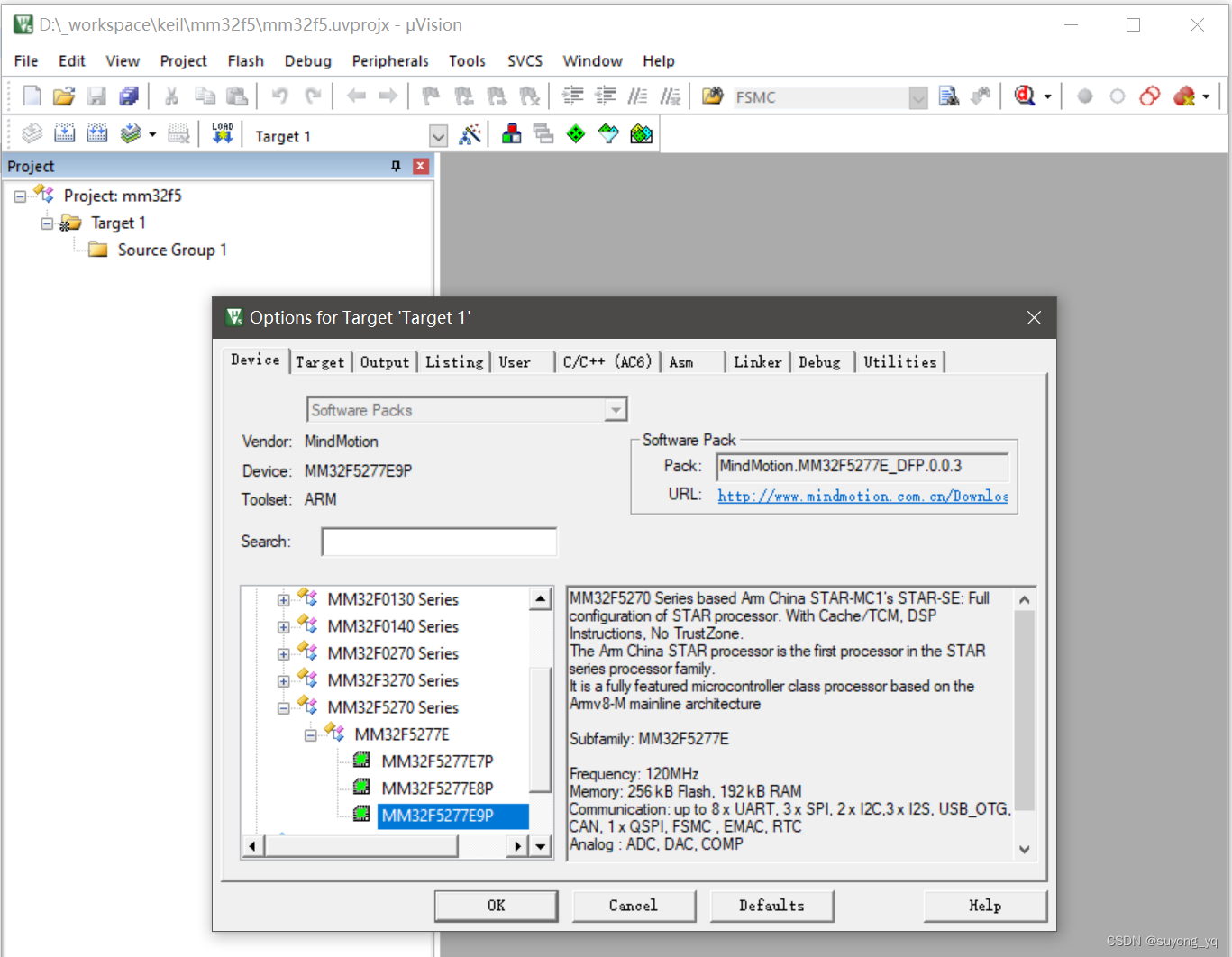Open the FSMC find combo dropdown
The width and height of the screenshot is (1232, 957).
[917, 97]
